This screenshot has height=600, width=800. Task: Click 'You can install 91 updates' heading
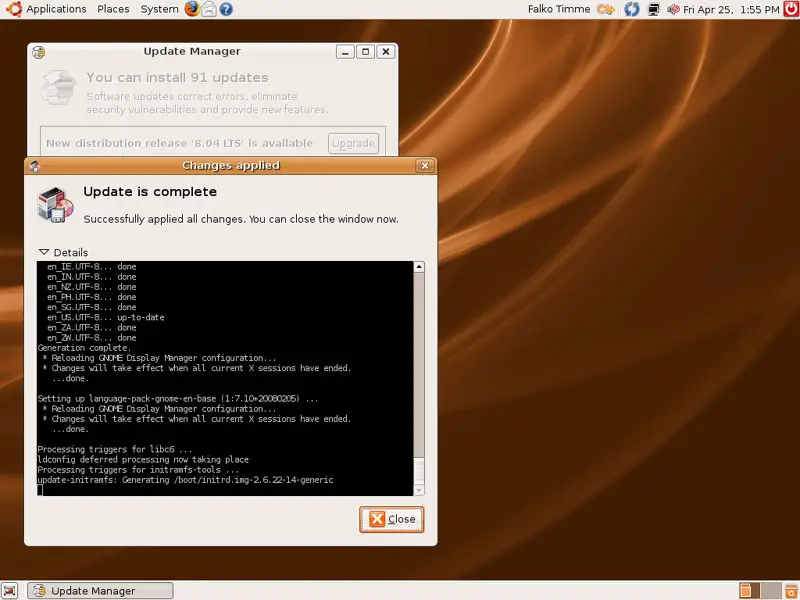(x=177, y=78)
